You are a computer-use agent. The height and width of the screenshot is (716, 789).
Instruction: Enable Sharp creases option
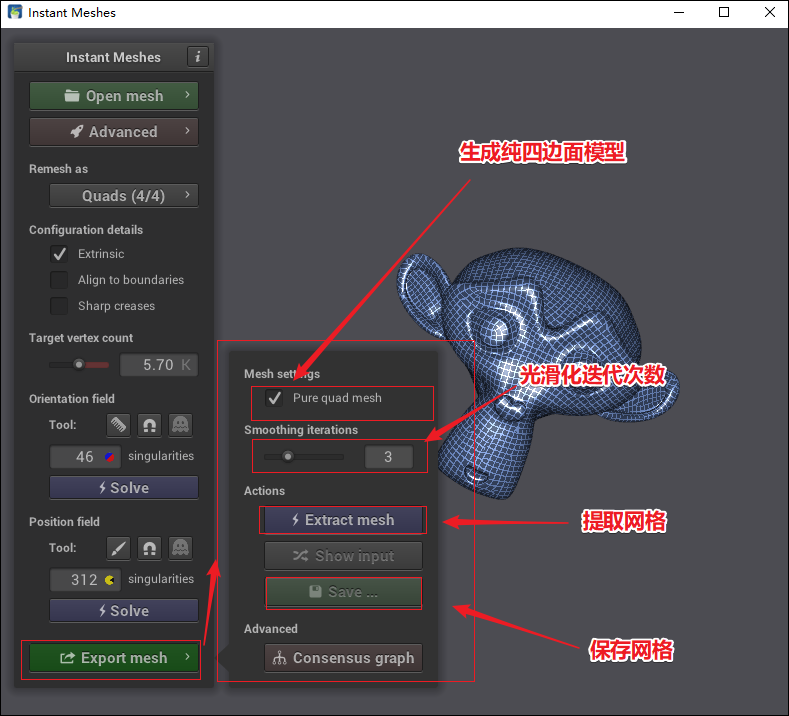(59, 306)
